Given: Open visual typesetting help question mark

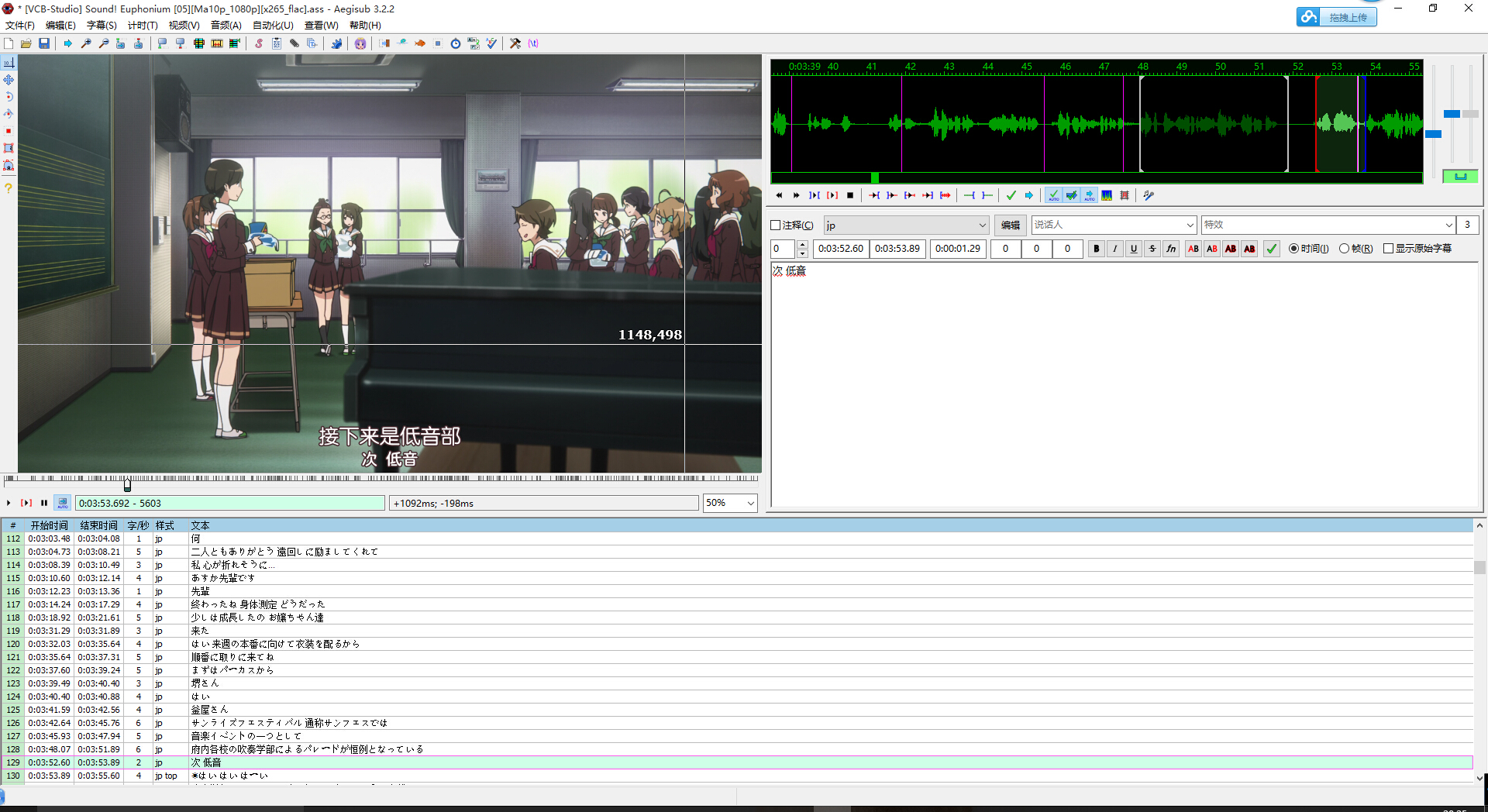Looking at the screenshot, I should pos(9,188).
